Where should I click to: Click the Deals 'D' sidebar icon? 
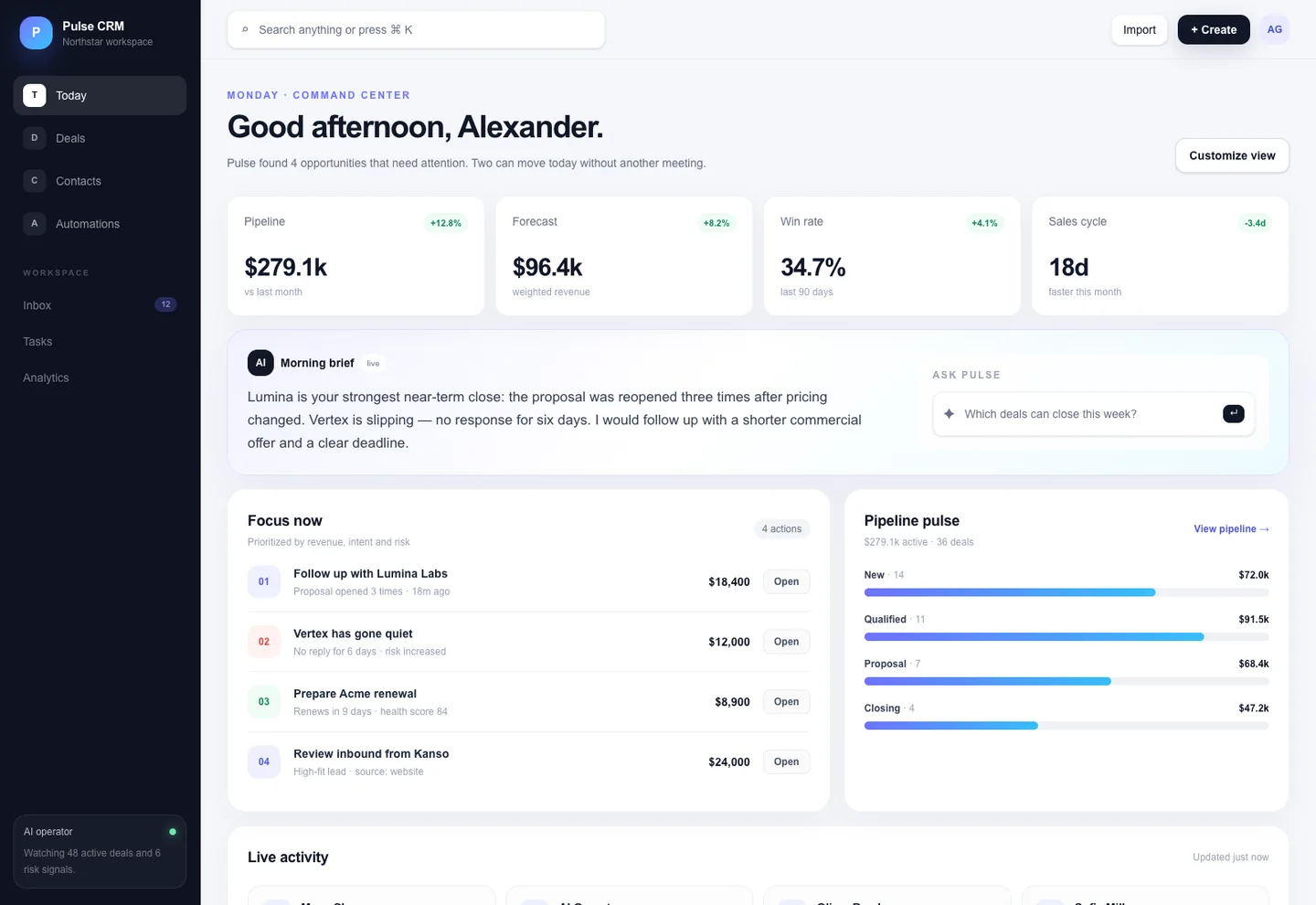click(35, 138)
